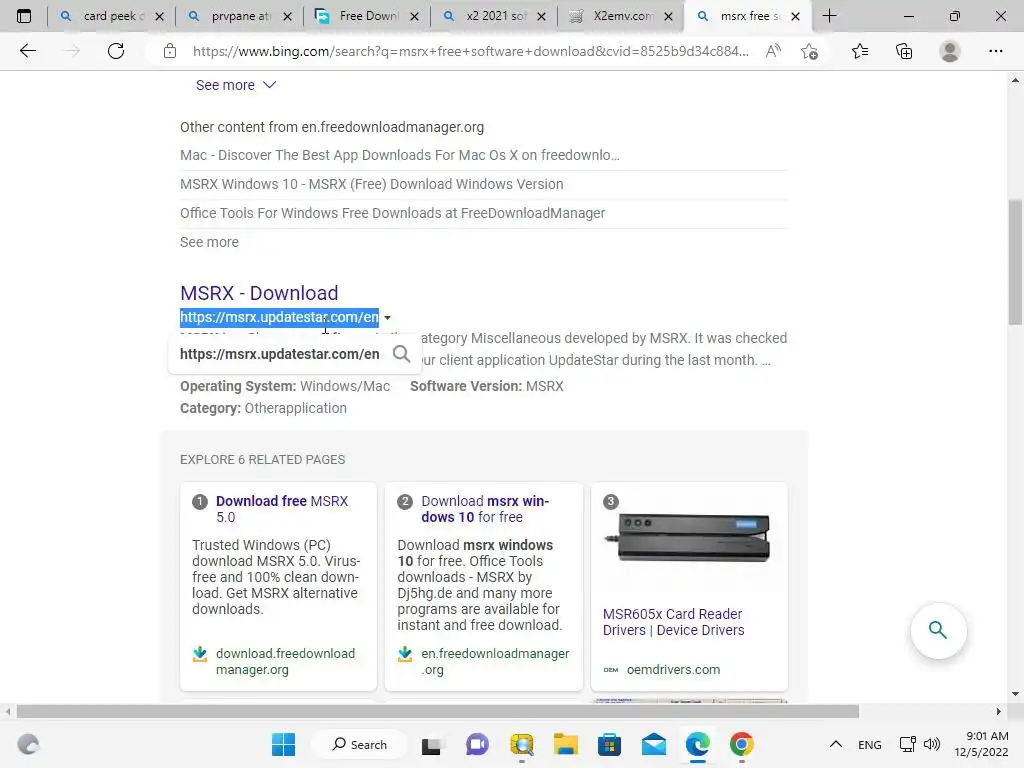Open Microsoft Store from taskbar

pos(609,744)
